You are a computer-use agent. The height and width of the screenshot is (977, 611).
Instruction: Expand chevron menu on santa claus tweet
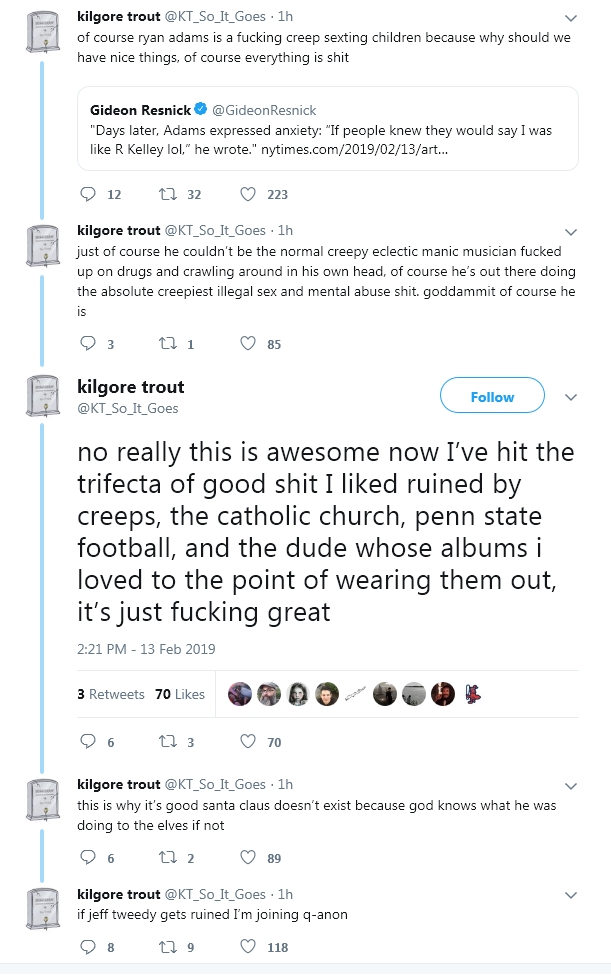click(x=571, y=786)
